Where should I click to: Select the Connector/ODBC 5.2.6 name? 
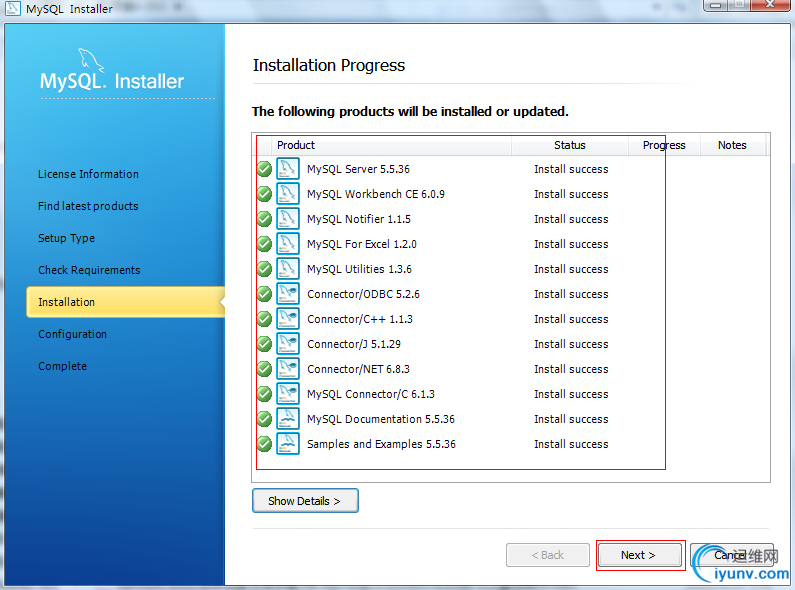(x=364, y=294)
